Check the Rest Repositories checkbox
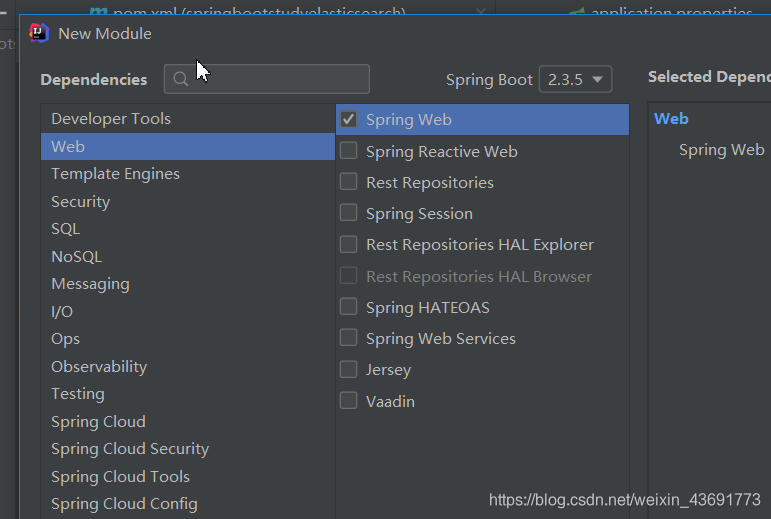This screenshot has width=771, height=519. tap(349, 181)
